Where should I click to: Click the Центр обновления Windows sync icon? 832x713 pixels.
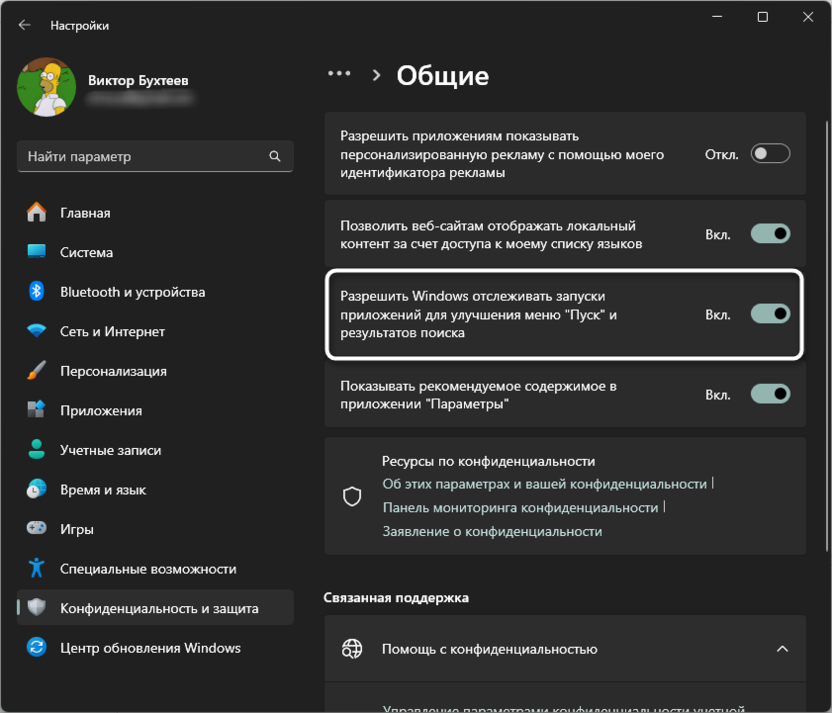(37, 647)
